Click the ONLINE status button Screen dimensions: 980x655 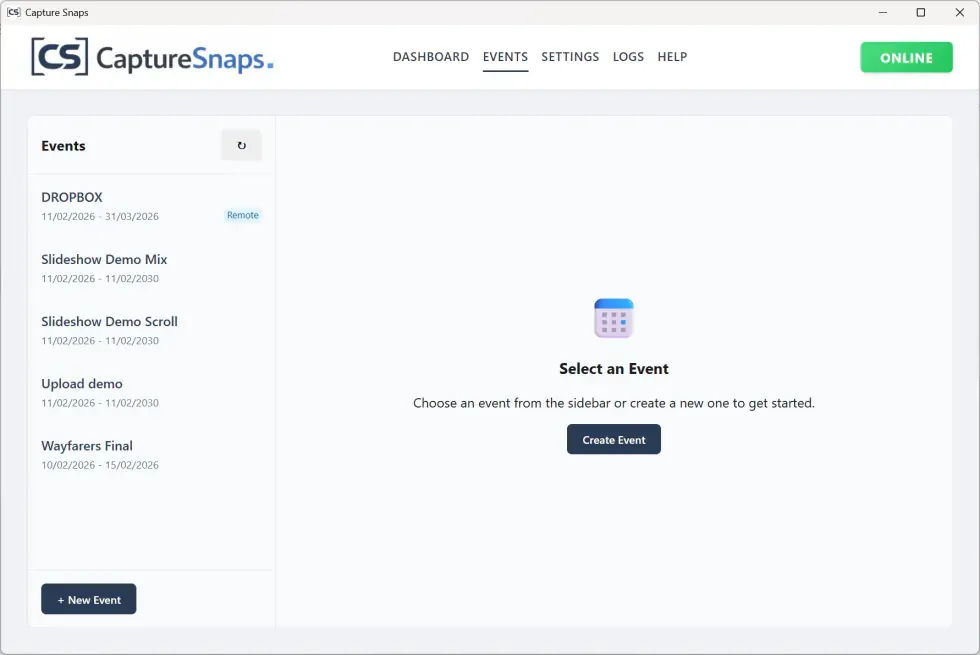pyautogui.click(x=906, y=58)
